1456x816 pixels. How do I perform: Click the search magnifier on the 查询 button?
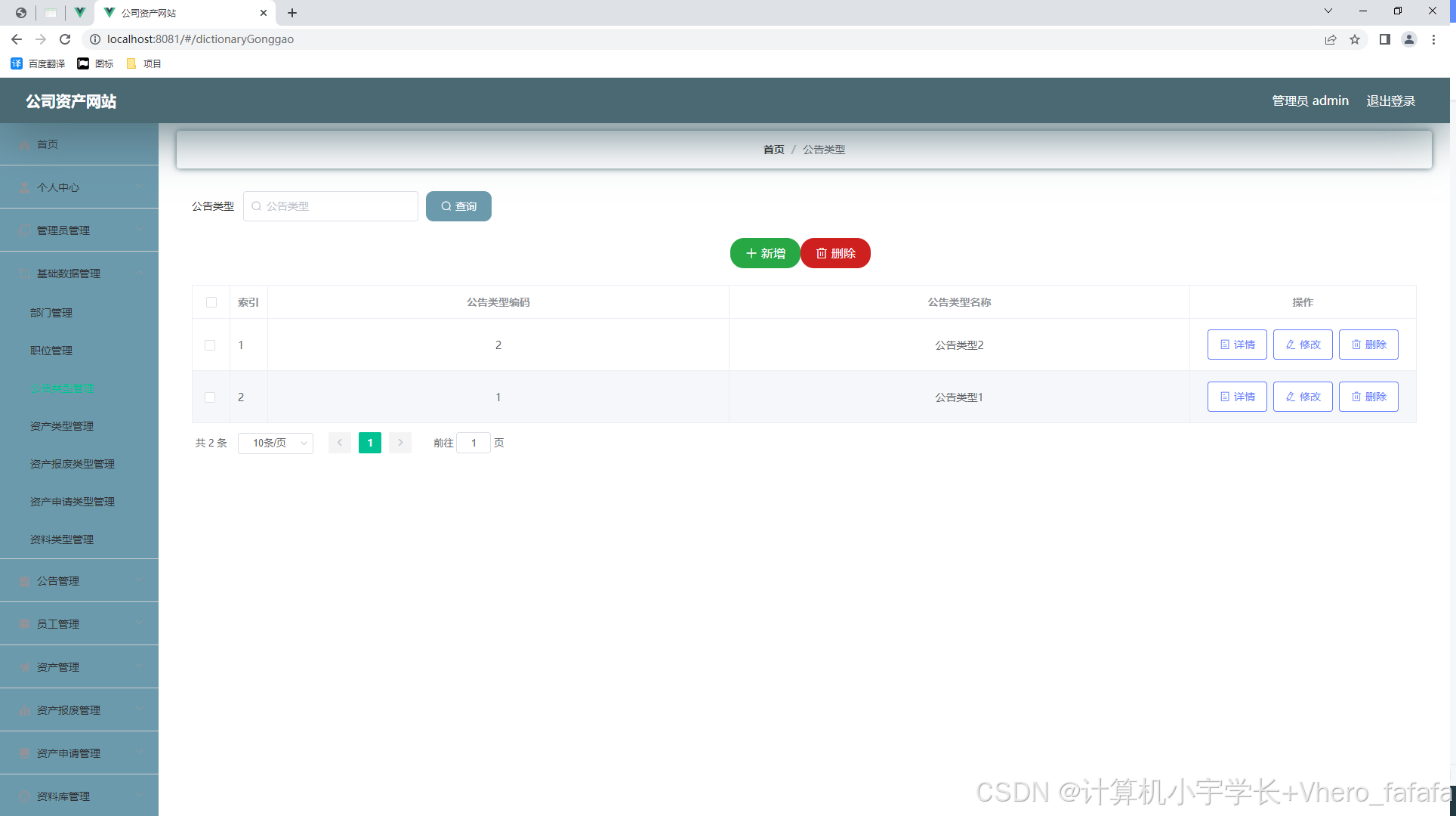point(446,206)
